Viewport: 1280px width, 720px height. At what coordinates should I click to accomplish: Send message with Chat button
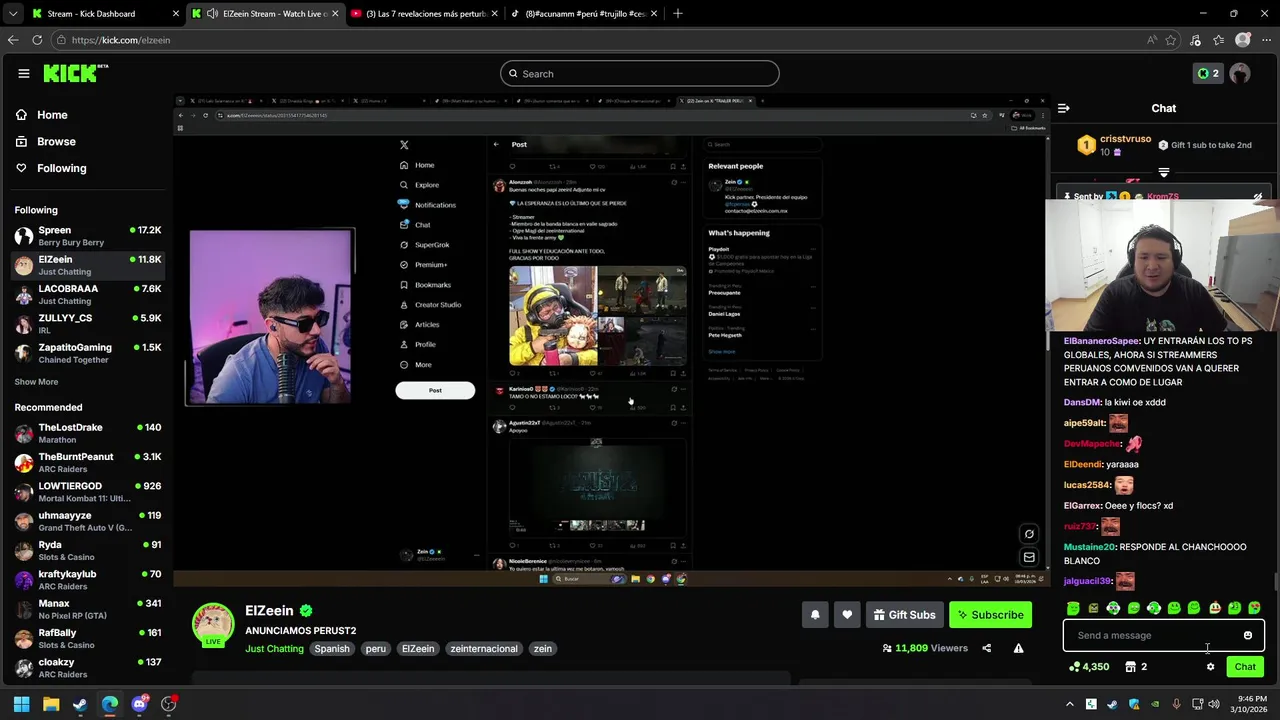(1245, 667)
